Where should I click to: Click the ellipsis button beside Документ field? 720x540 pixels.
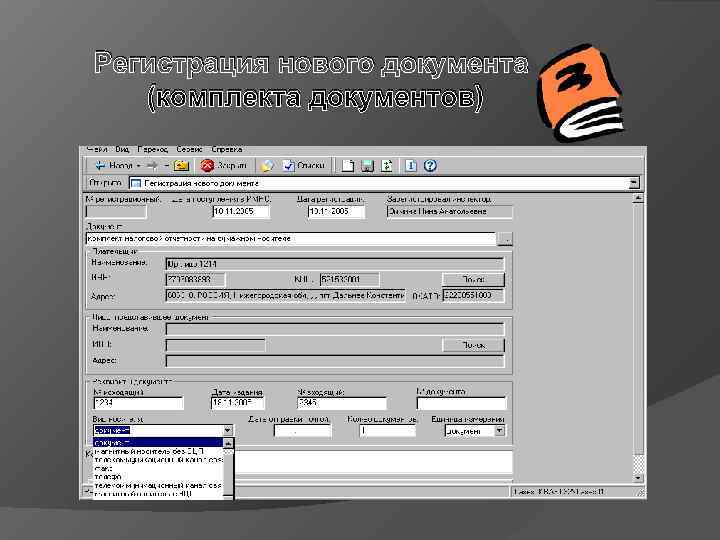[x=505, y=239]
